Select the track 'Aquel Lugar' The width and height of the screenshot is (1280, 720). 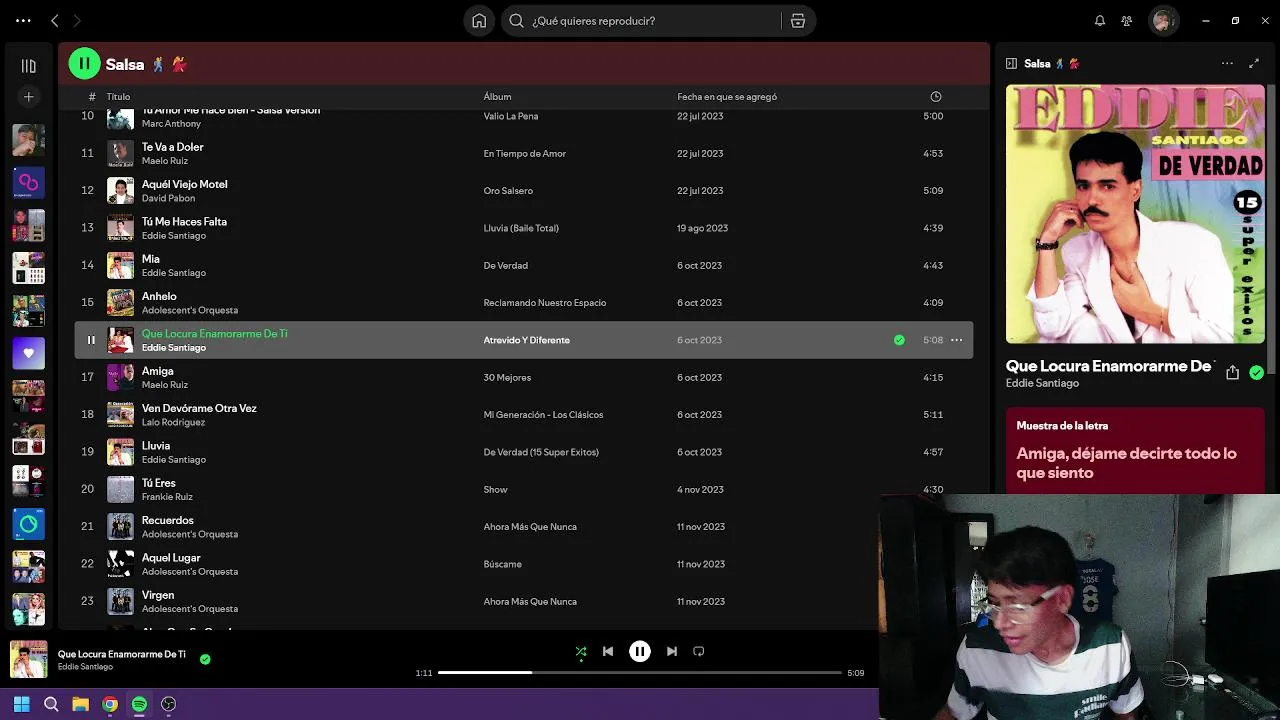171,558
